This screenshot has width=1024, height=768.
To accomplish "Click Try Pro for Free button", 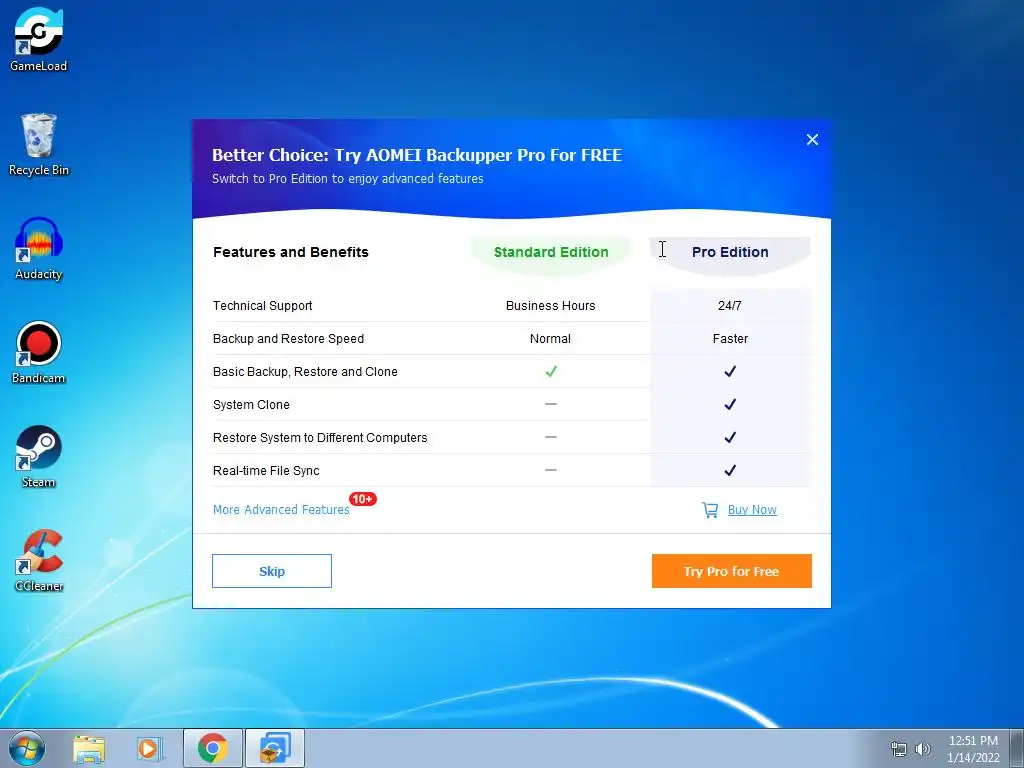I will point(731,571).
